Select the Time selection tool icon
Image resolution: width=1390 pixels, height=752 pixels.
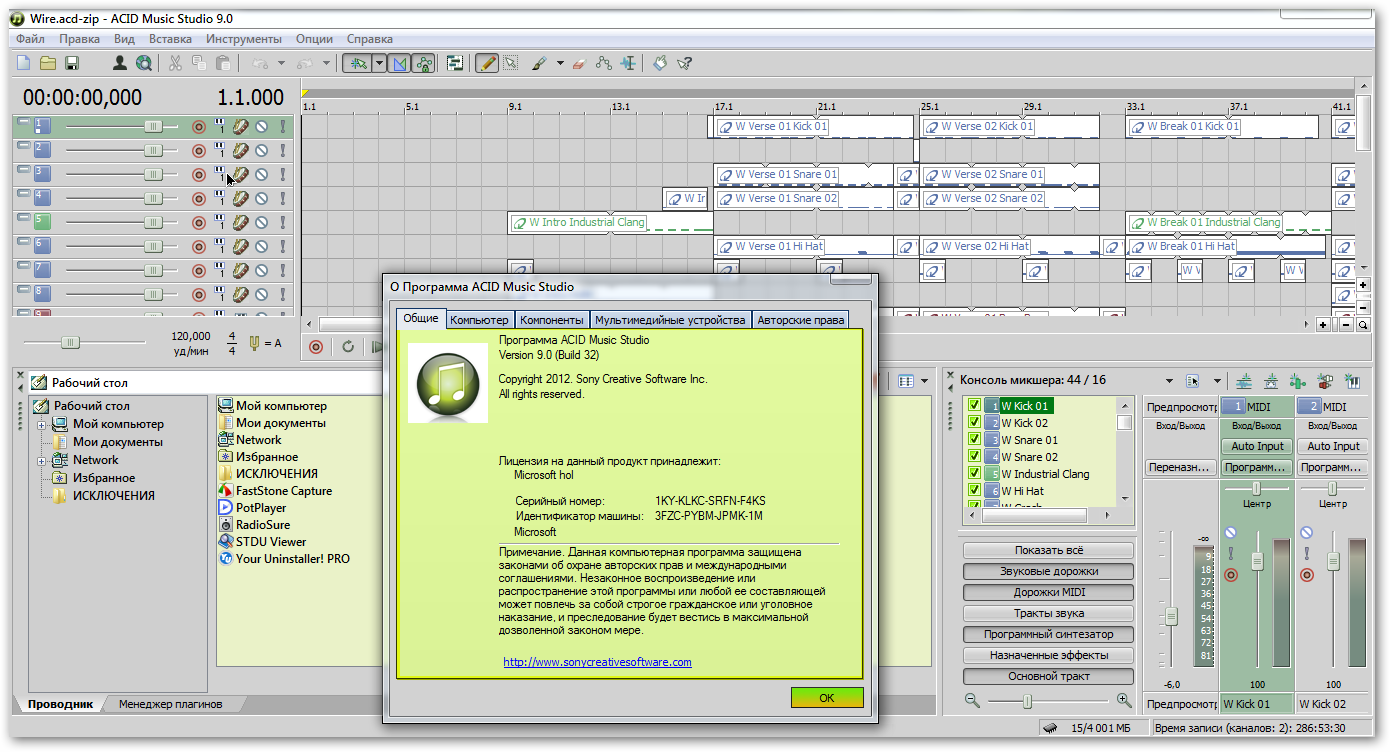coord(628,63)
